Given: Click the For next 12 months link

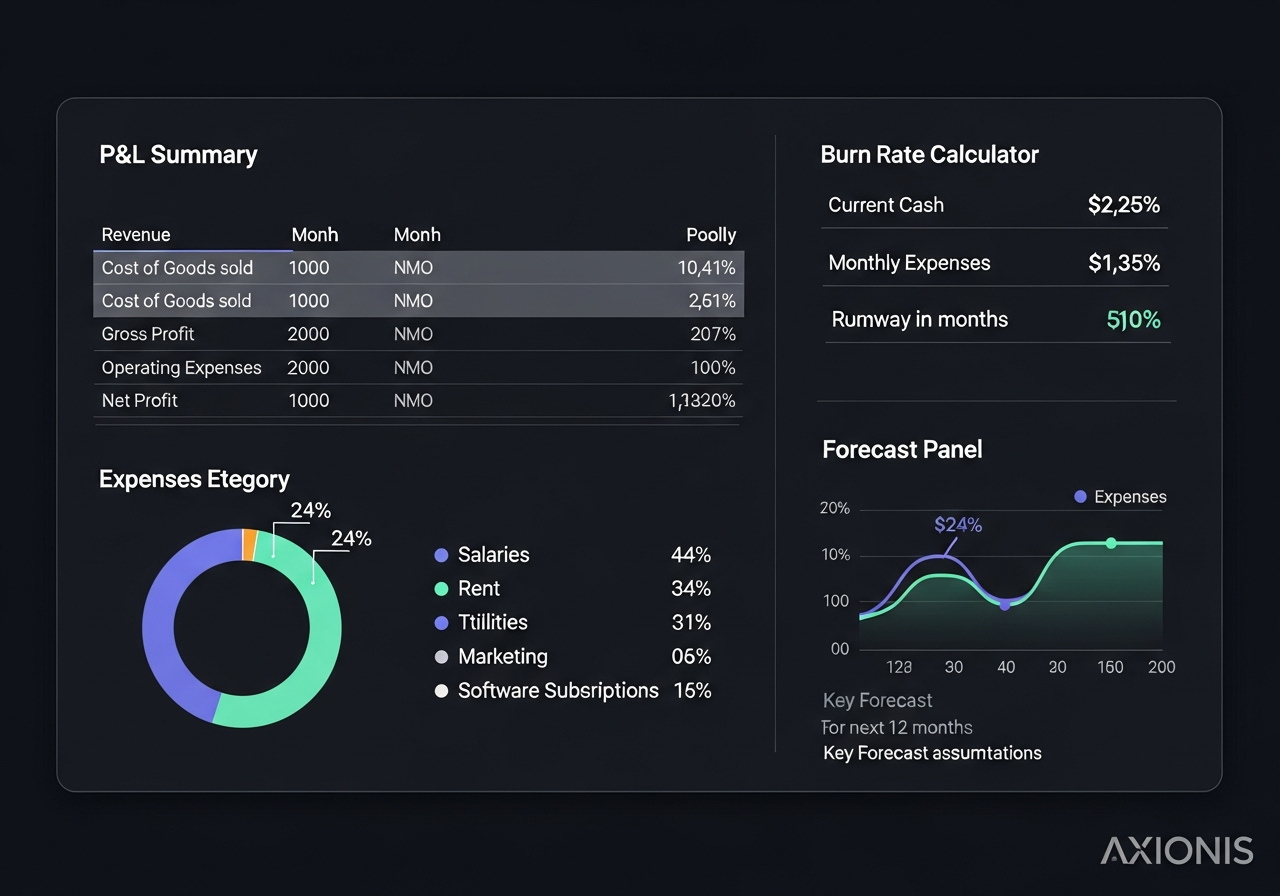Looking at the screenshot, I should [x=896, y=727].
